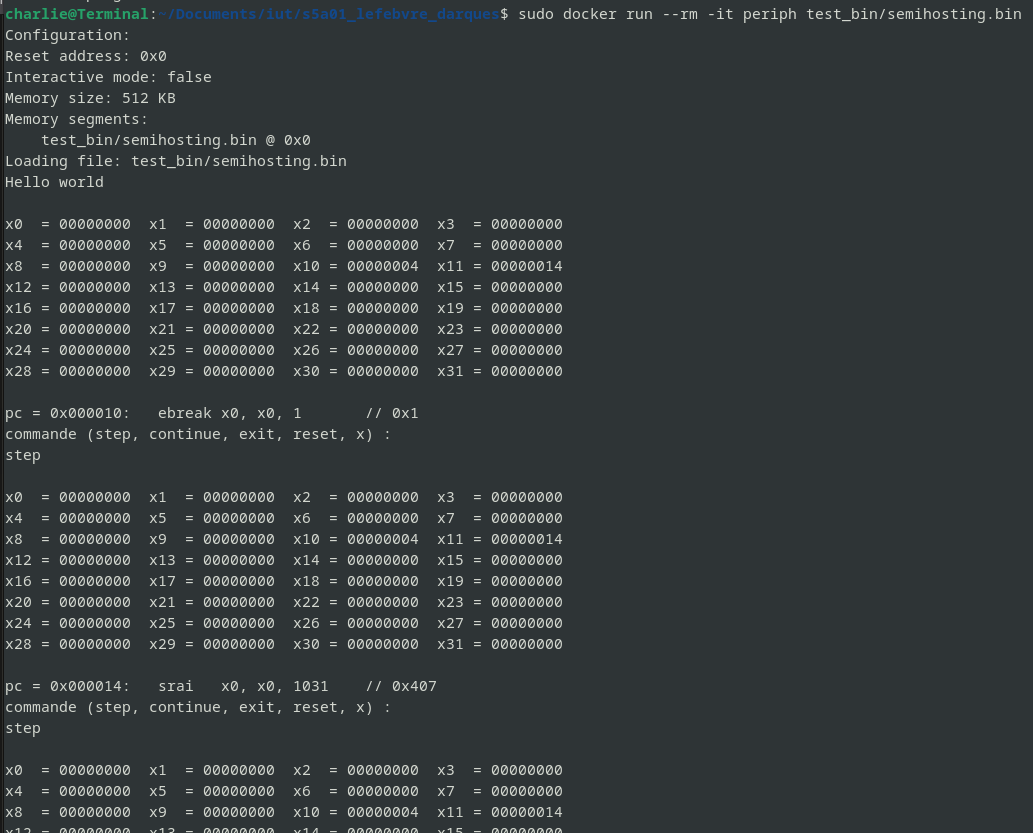Image resolution: width=1033 pixels, height=833 pixels.
Task: Click the charlie@Terminal username in the prompt
Action: [76, 14]
